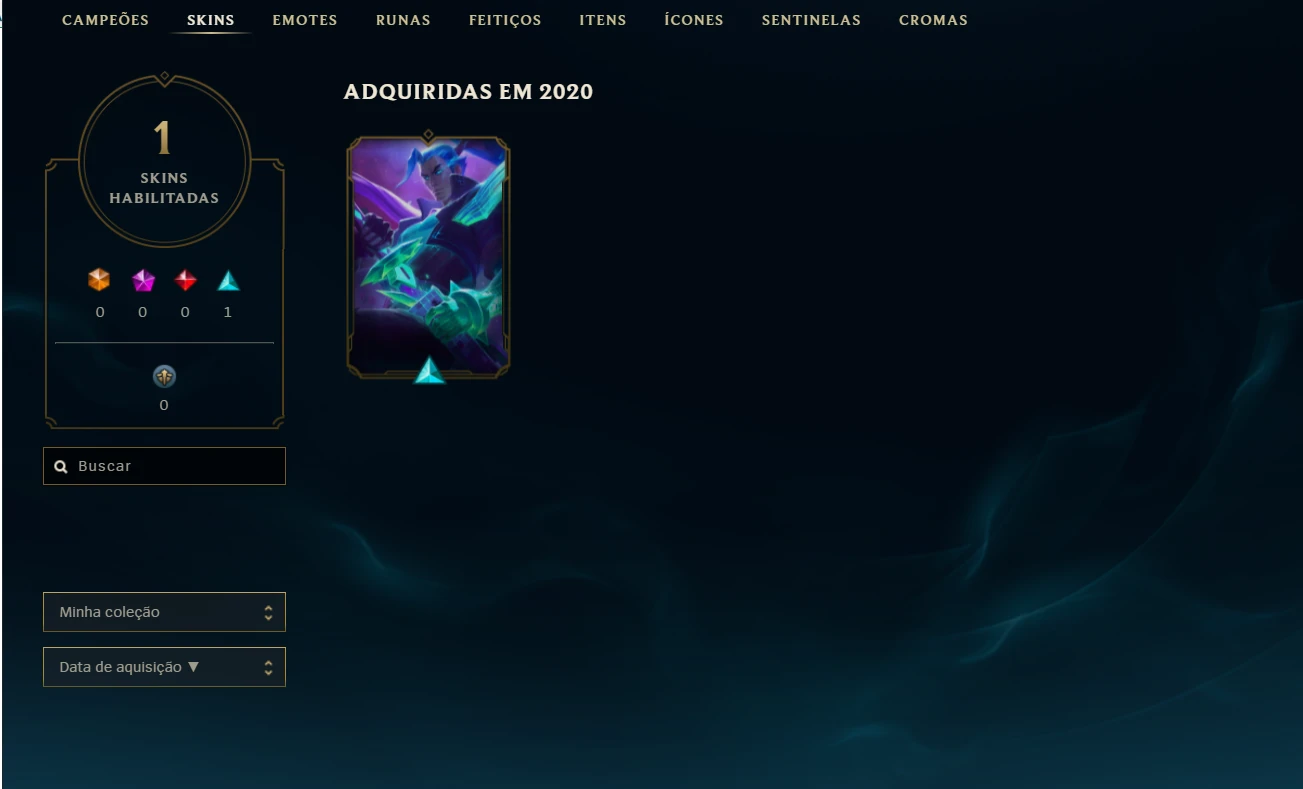Click the Buscar search field
Screen dimensions: 1303x789
pos(164,466)
